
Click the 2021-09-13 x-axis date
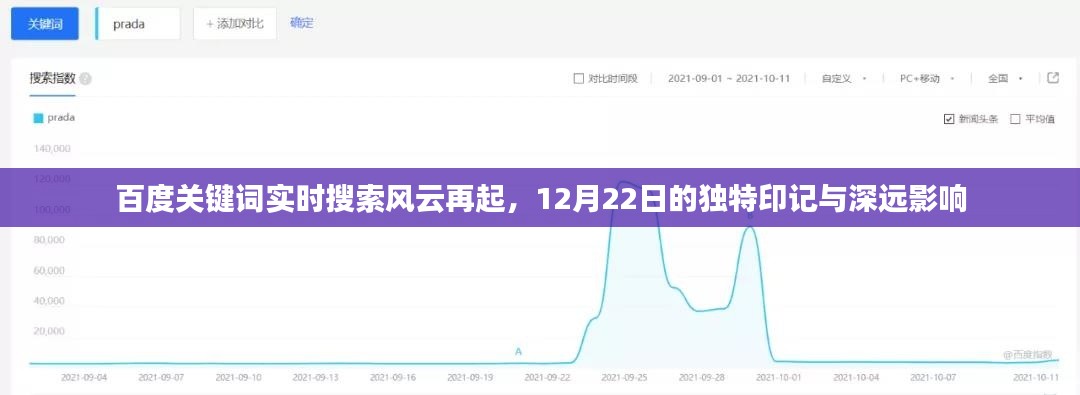click(315, 378)
